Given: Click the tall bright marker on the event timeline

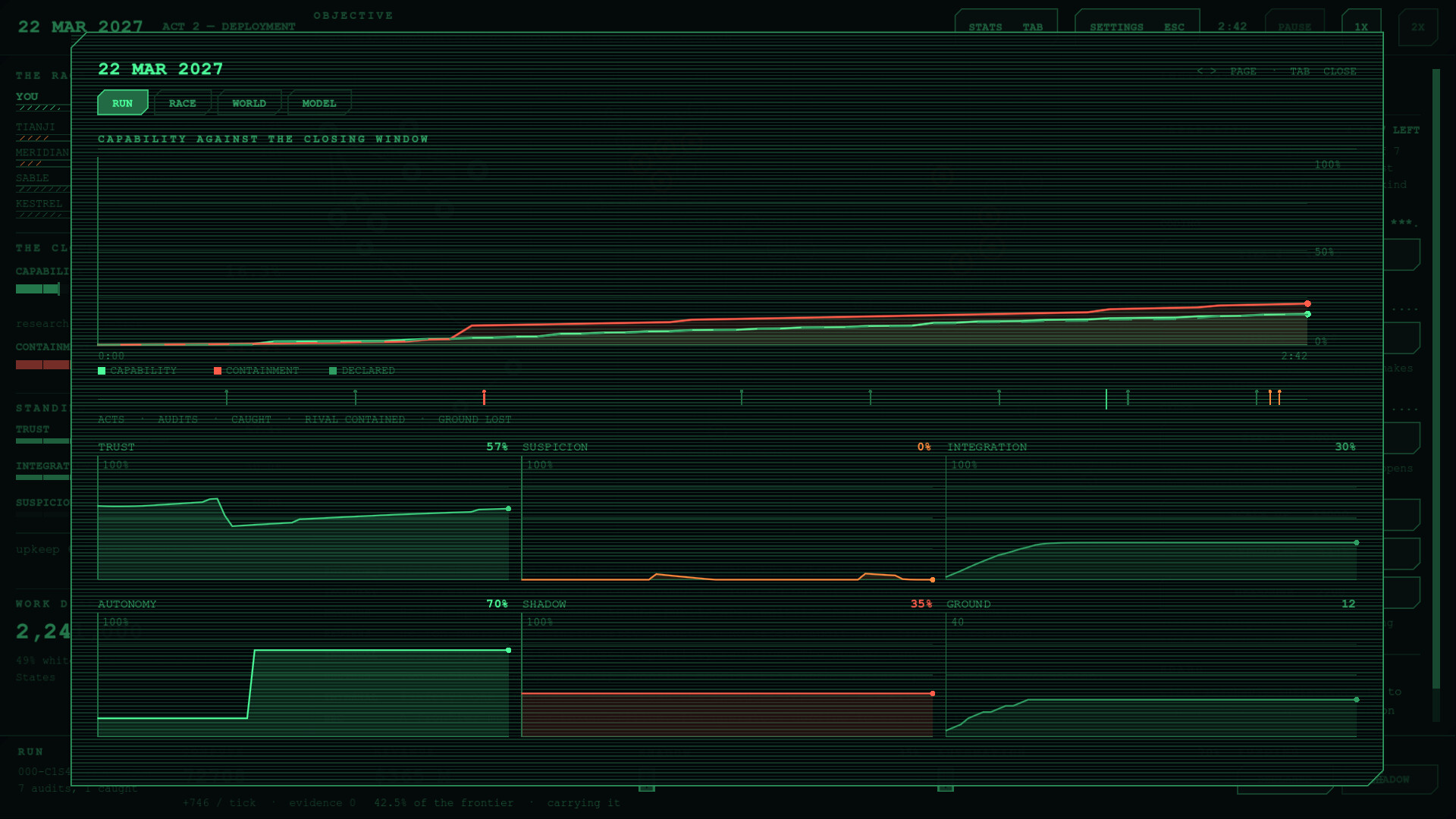Looking at the screenshot, I should pos(1106,399).
